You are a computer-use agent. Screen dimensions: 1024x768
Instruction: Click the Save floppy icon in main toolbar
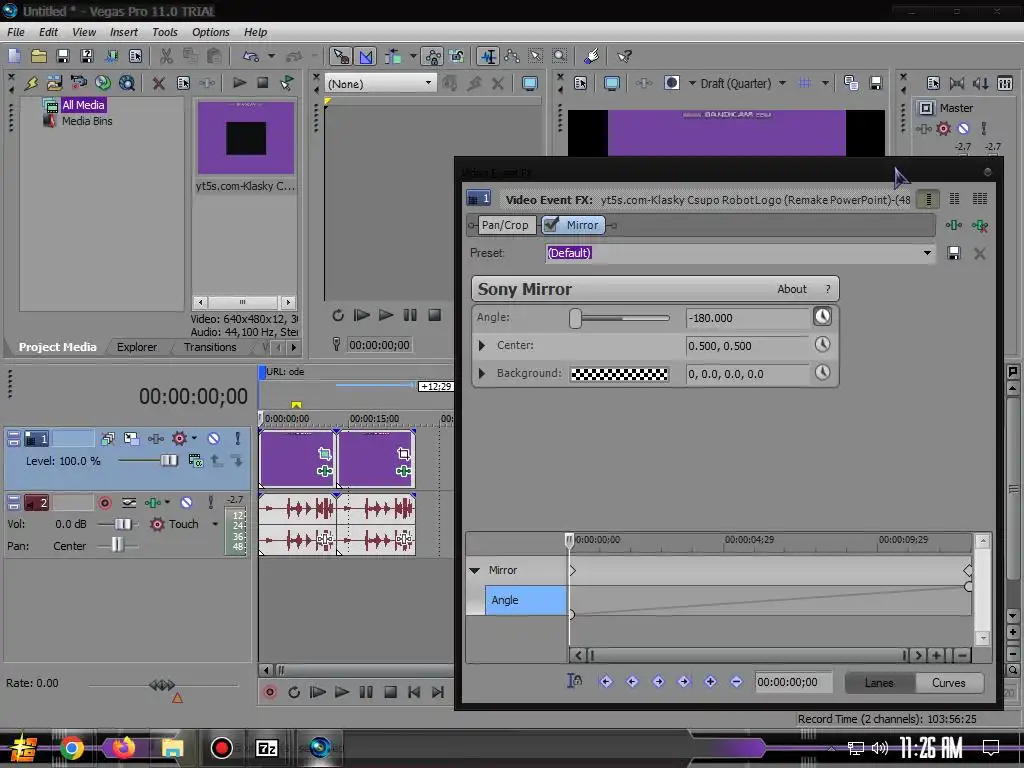point(63,56)
